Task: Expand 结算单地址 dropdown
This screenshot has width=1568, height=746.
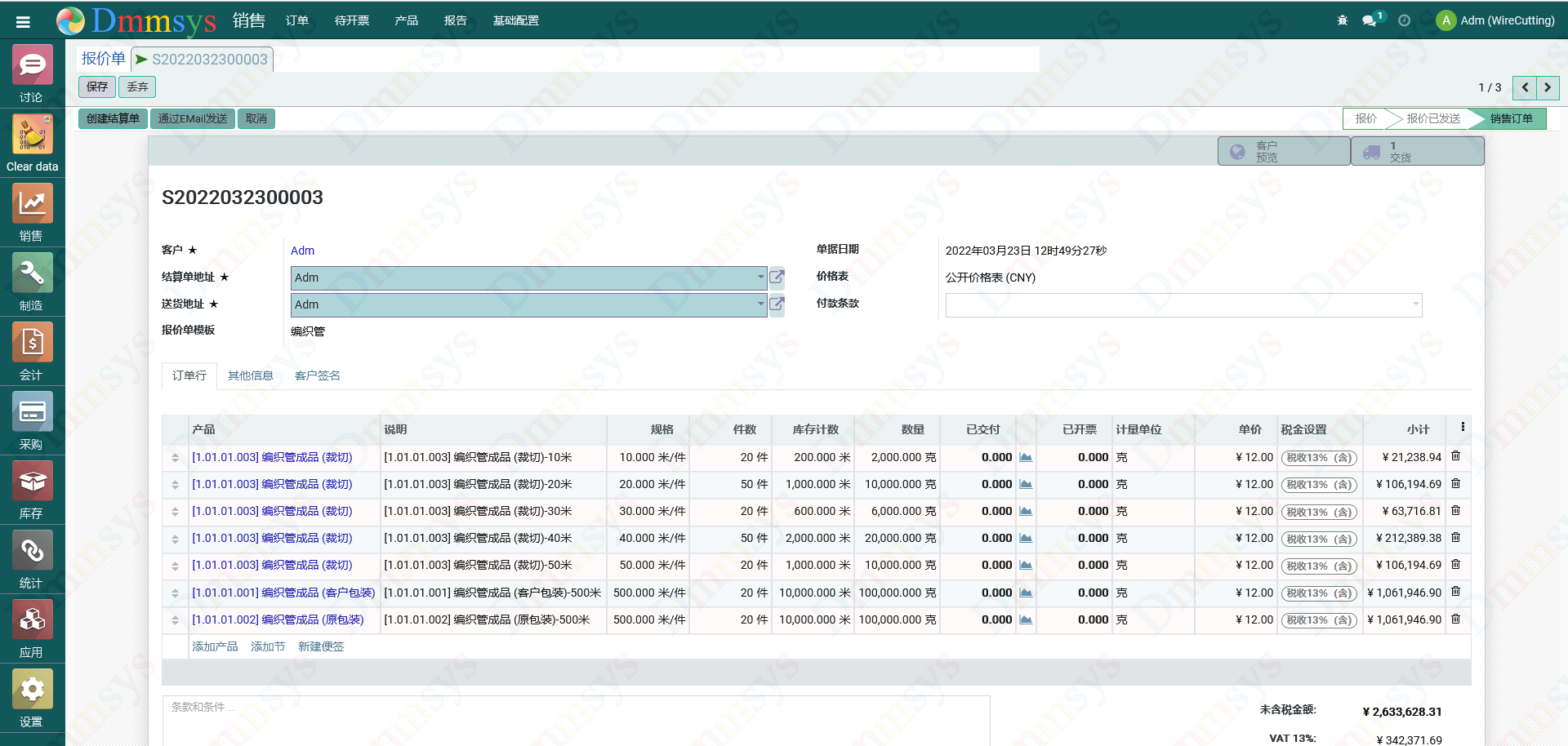Action: coord(760,278)
